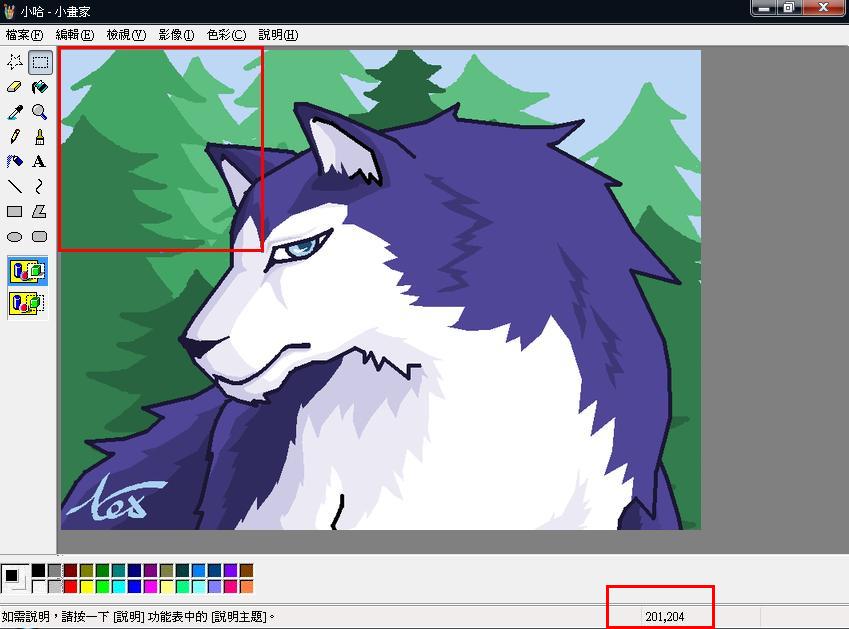The height and width of the screenshot is (629, 849).
Task: Pick the bright red palette color
Action: (x=70, y=586)
